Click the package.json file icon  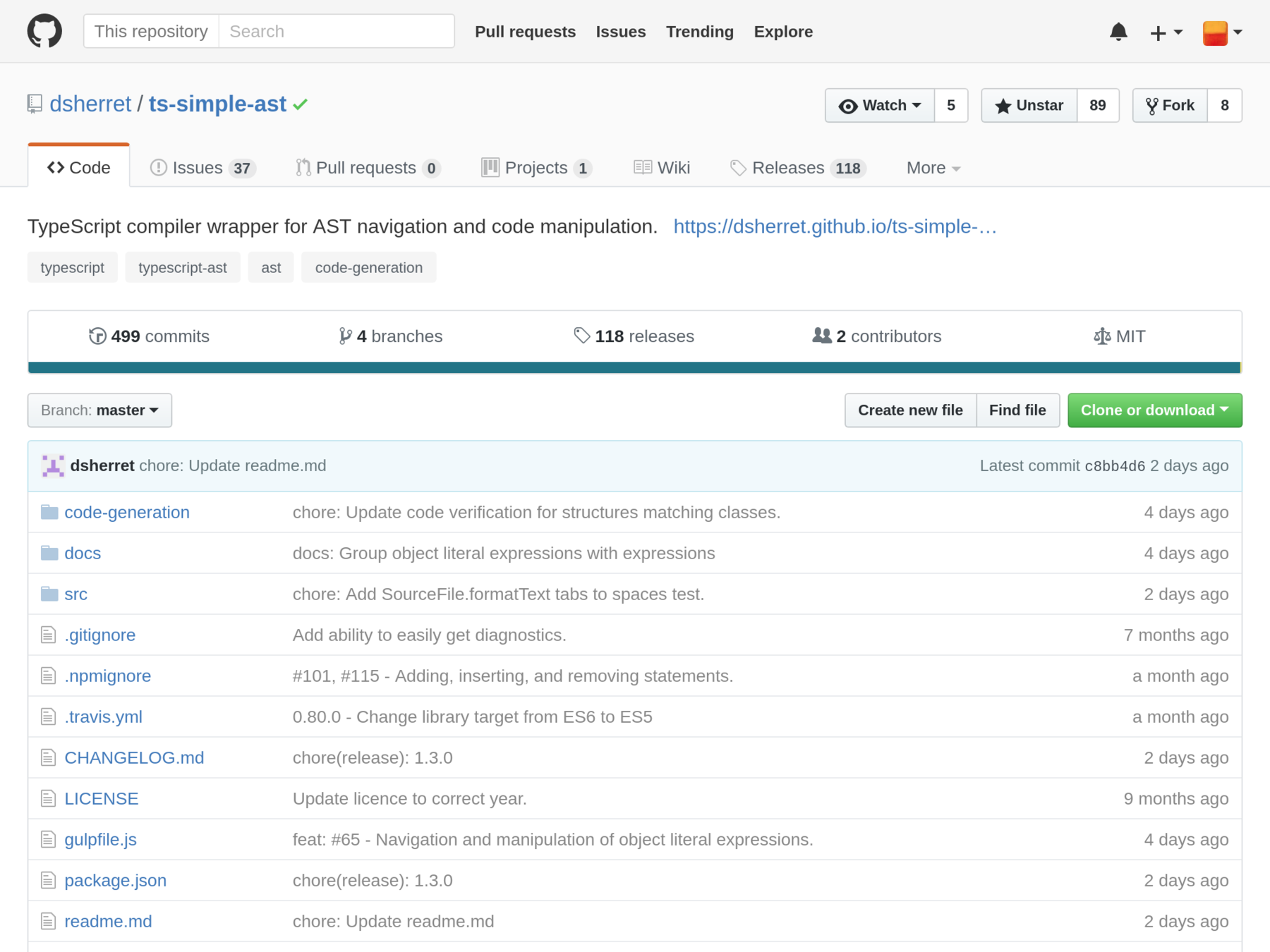coord(48,881)
